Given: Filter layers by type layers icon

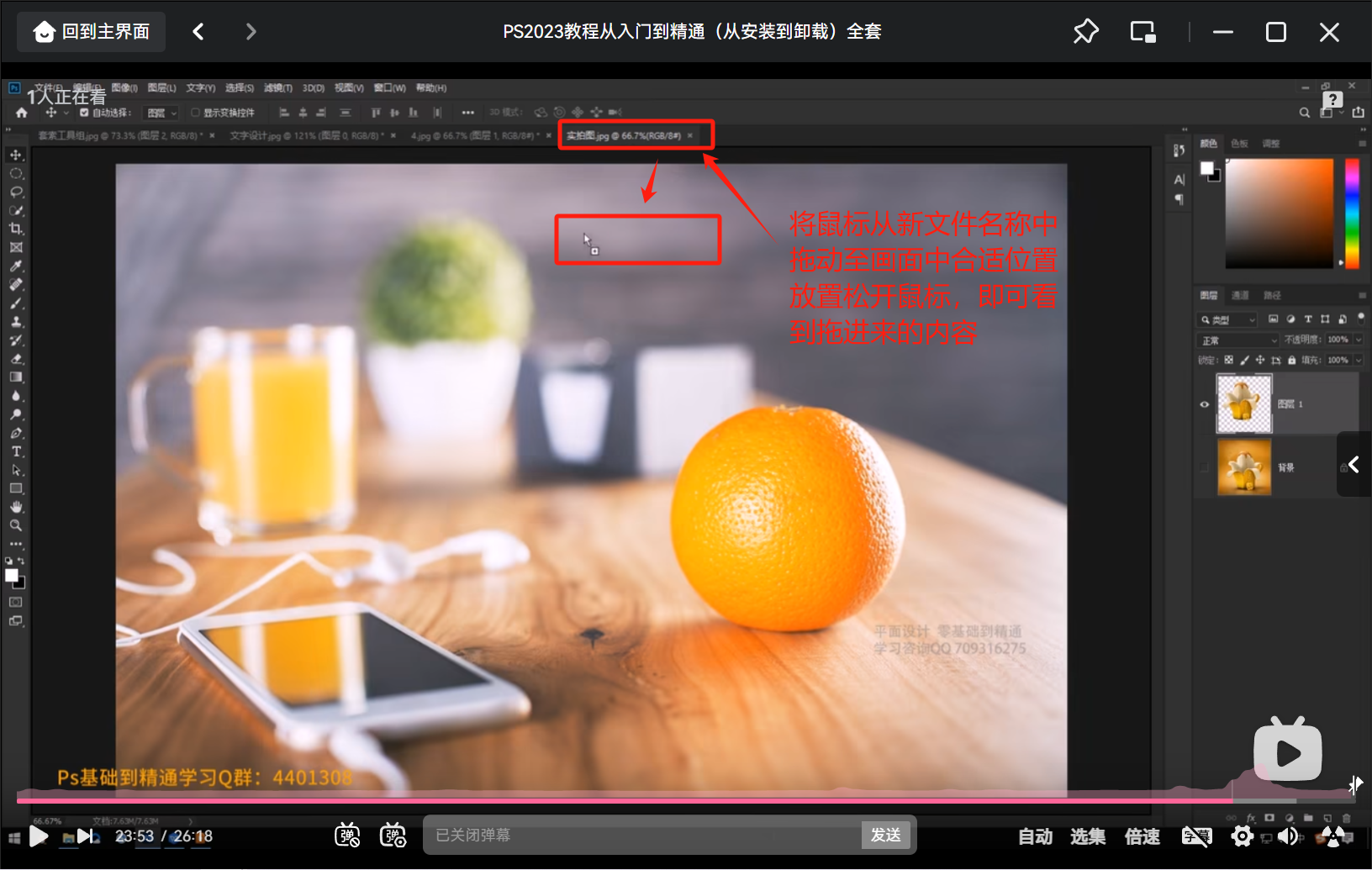Looking at the screenshot, I should point(1308,319).
